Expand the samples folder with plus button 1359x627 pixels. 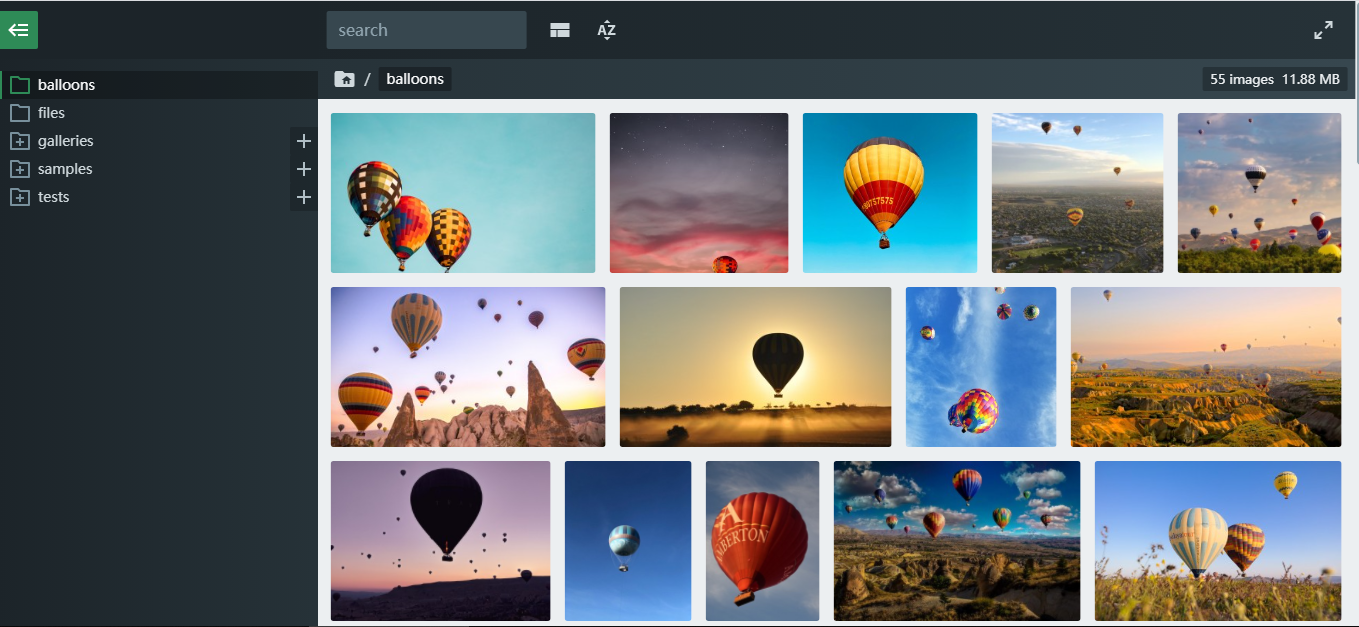[304, 169]
